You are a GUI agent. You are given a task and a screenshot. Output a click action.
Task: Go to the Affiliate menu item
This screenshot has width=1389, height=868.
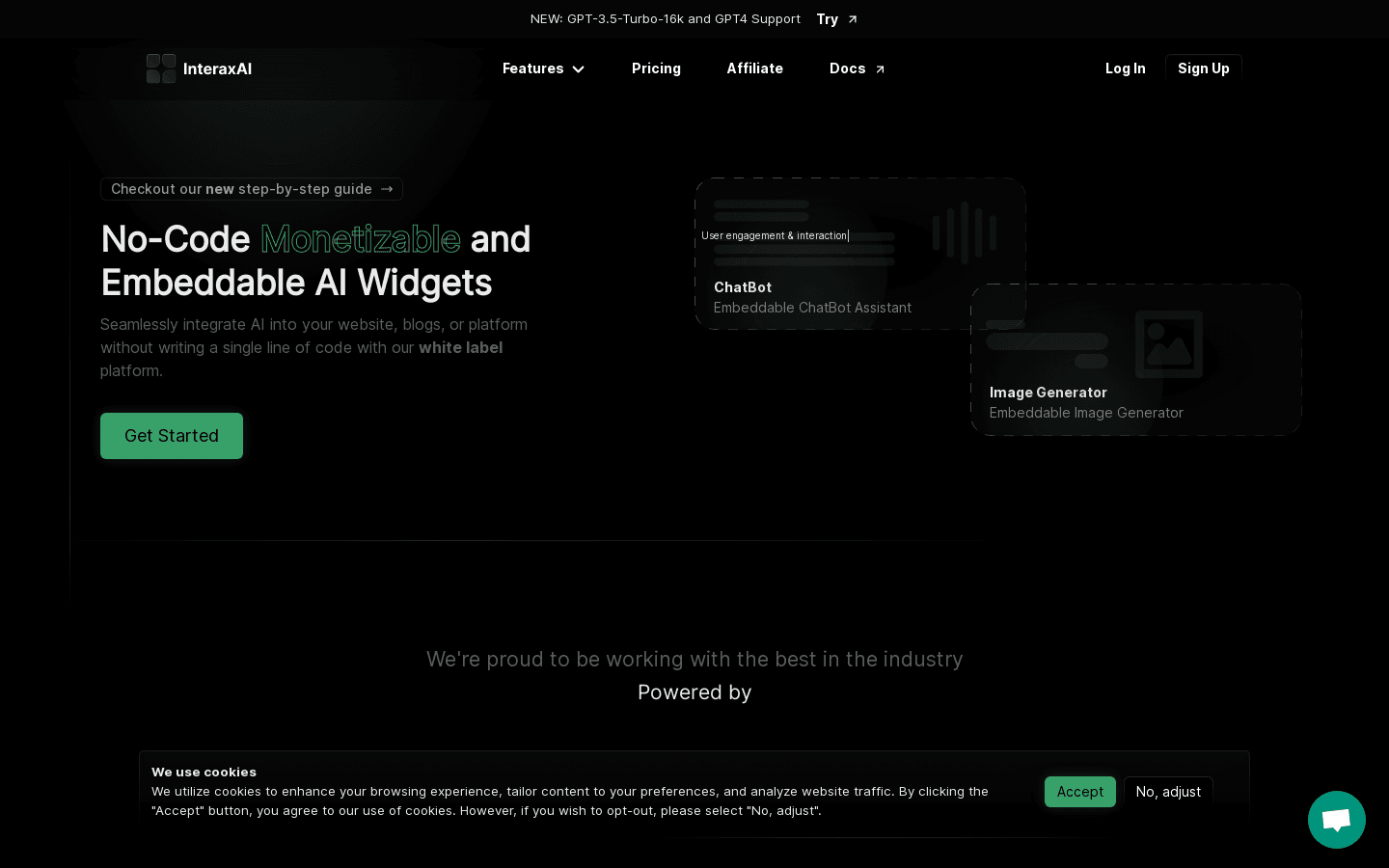[754, 68]
